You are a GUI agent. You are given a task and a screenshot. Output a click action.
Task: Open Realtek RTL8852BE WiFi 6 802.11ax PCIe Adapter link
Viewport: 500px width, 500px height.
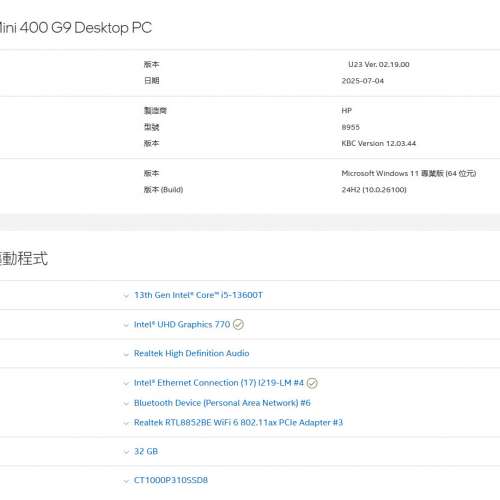(x=238, y=422)
